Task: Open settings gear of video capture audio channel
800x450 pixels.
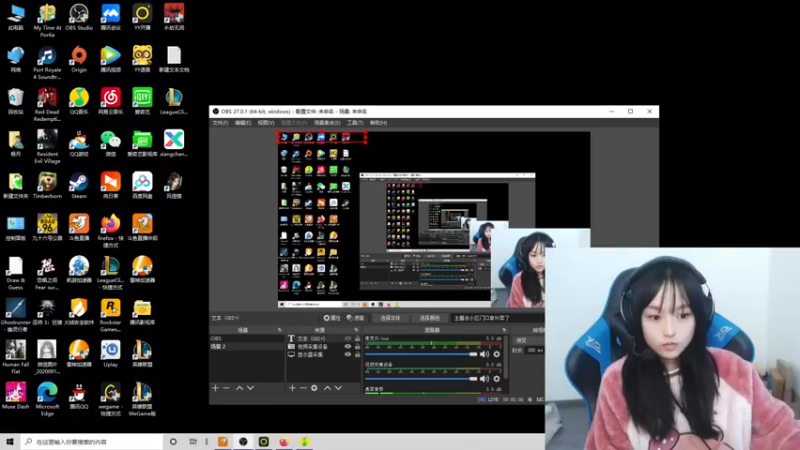Action: coord(497,379)
